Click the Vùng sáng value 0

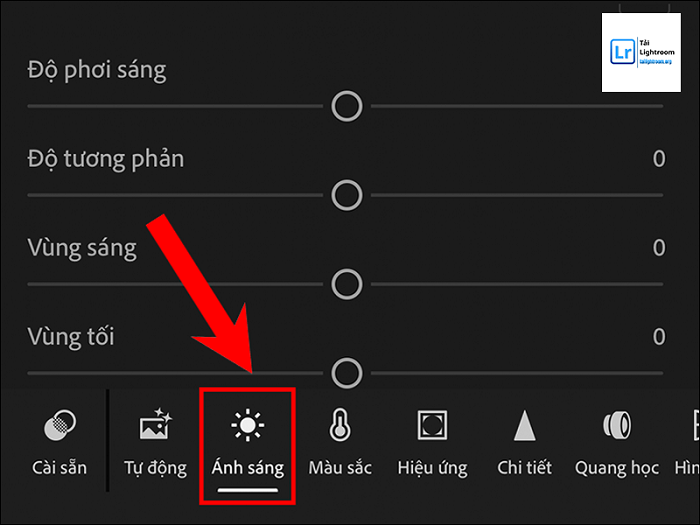click(x=658, y=247)
